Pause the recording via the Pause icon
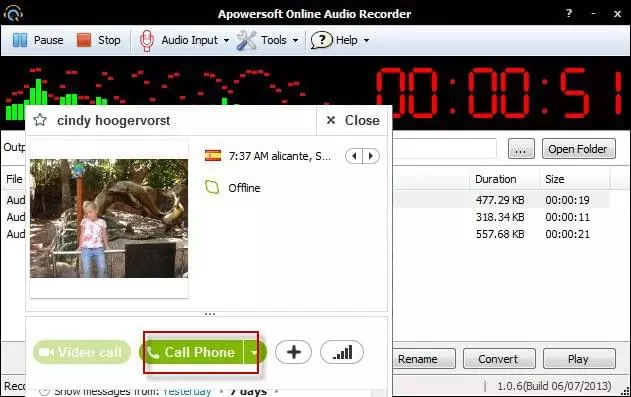Image resolution: width=631 pixels, height=397 pixels. click(x=20, y=40)
